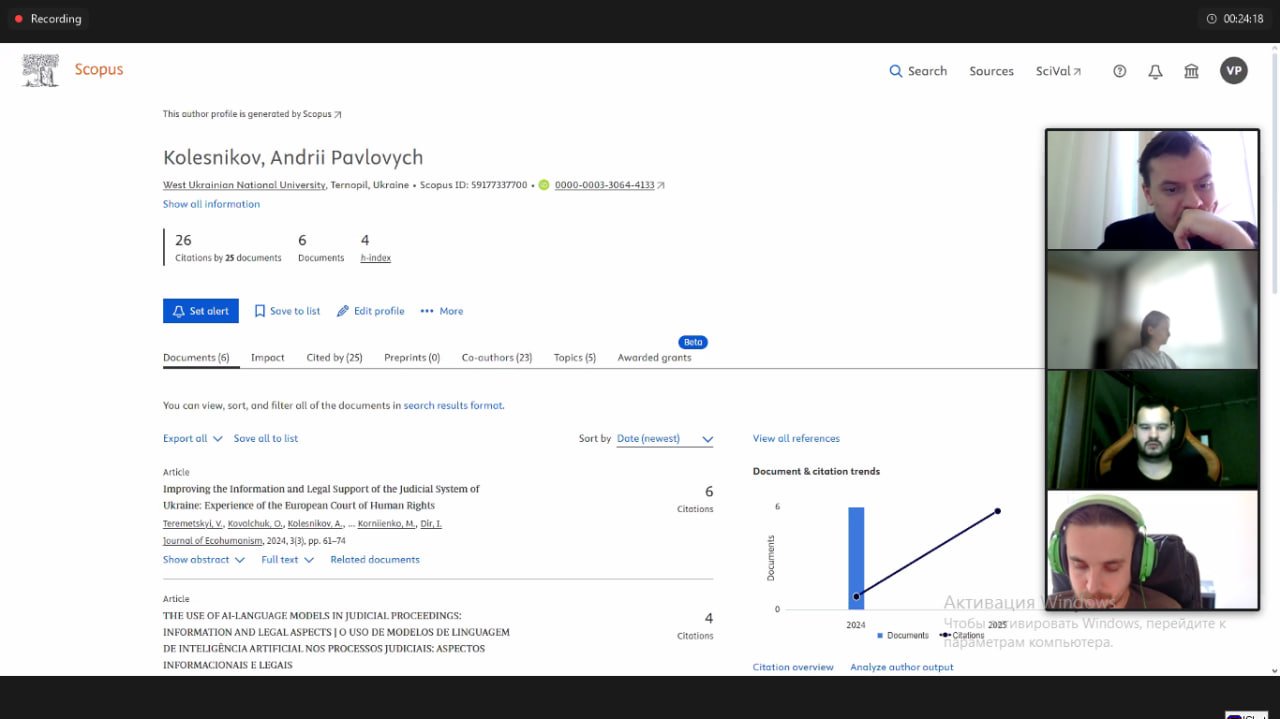Expand Show abstract for first article
Screen dimensions: 1280x719
[x=203, y=560]
